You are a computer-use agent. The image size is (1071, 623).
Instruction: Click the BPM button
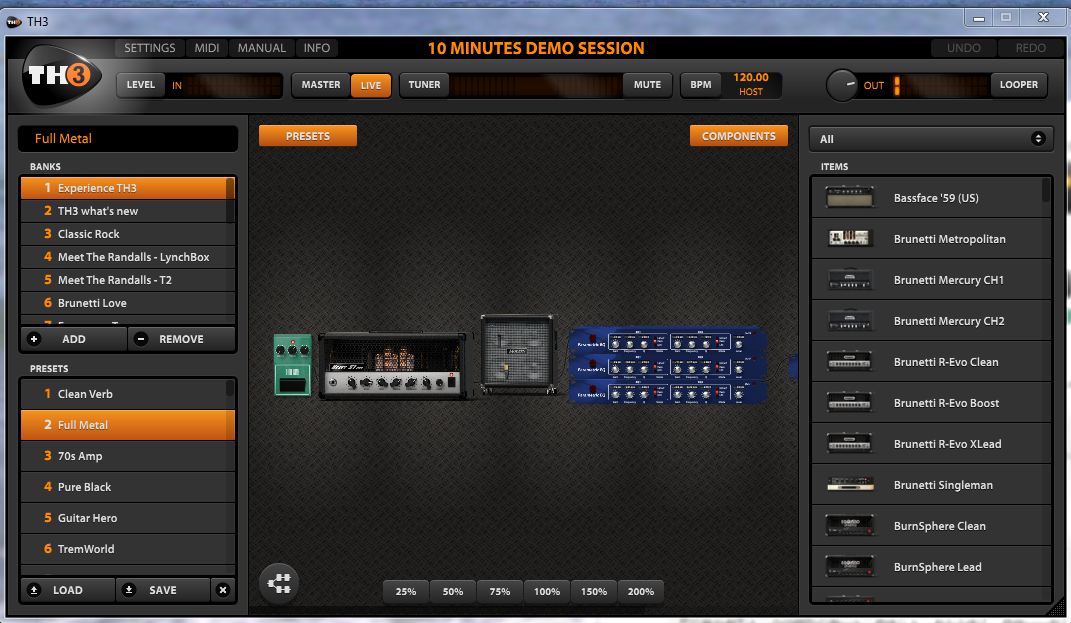point(701,85)
